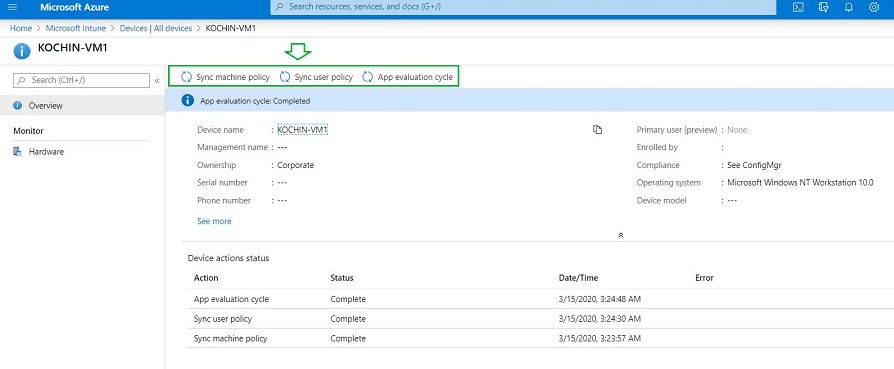Go to the Home breadcrumb
Screen dimensions: 894x369
[21, 28]
